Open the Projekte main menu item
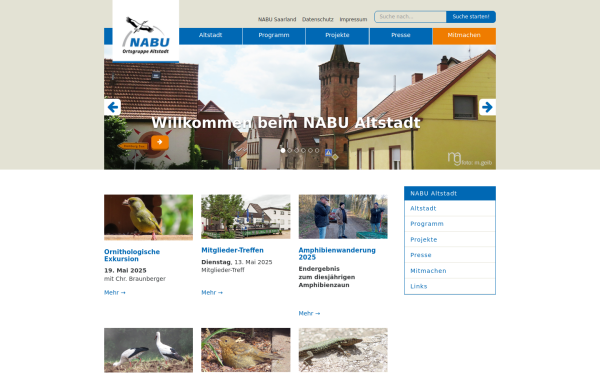Image resolution: width=600 pixels, height=375 pixels. tap(338, 36)
